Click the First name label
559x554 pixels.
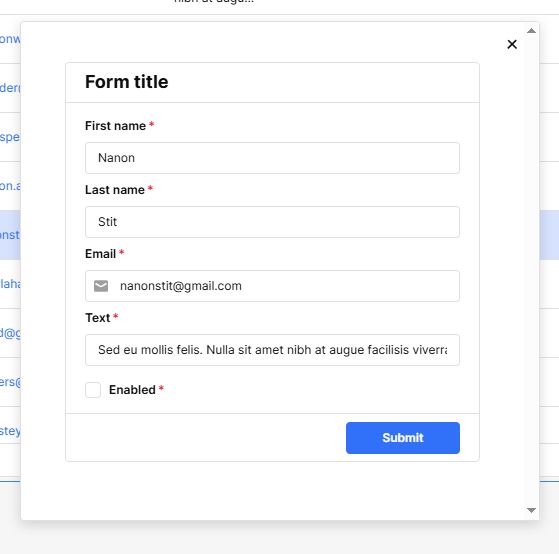116,126
